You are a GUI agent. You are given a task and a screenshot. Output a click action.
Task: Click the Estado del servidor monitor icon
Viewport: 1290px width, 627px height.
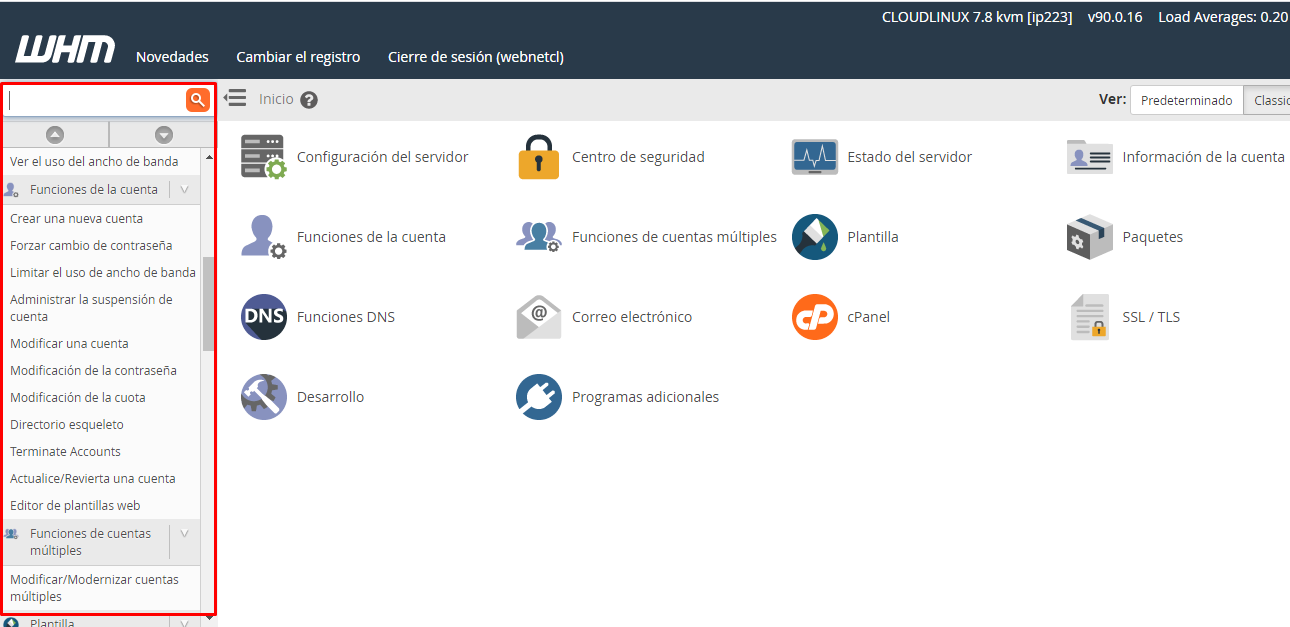(814, 157)
